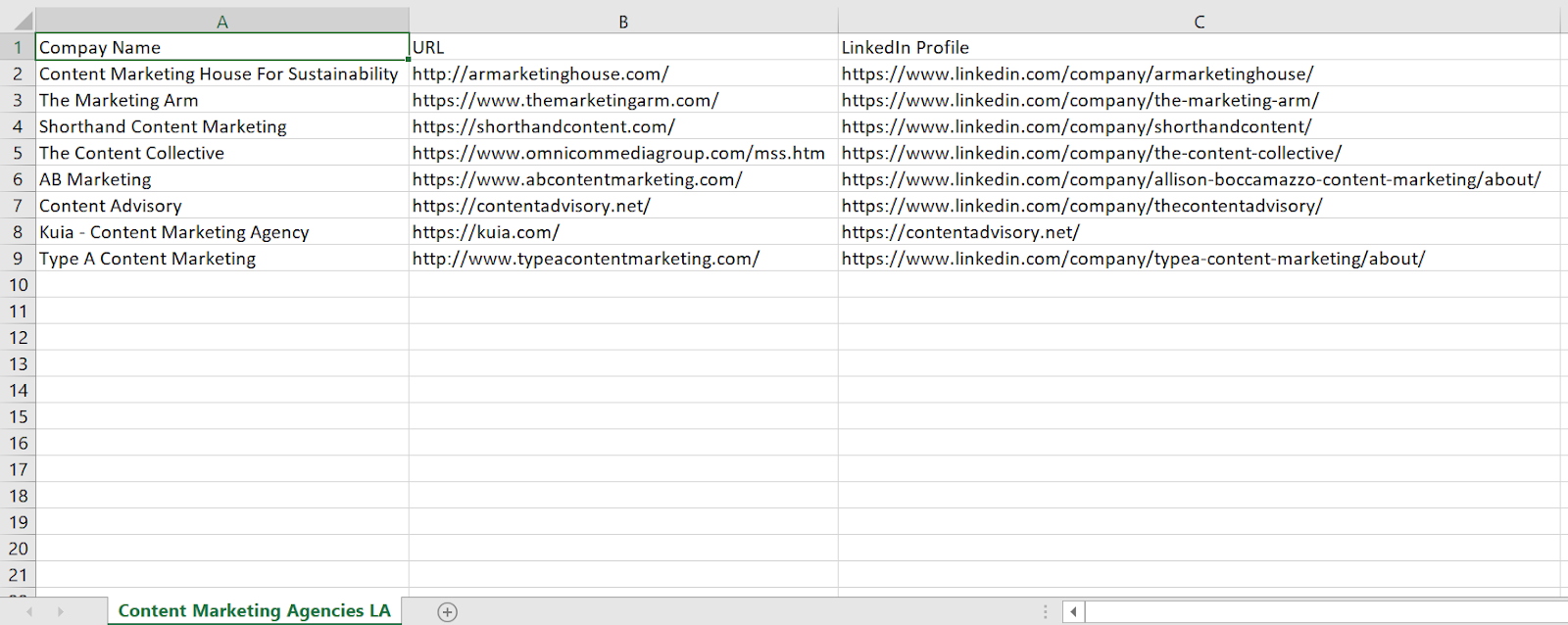Screen dimensions: 1568x625
Task: Select column A header
Action: [222, 21]
